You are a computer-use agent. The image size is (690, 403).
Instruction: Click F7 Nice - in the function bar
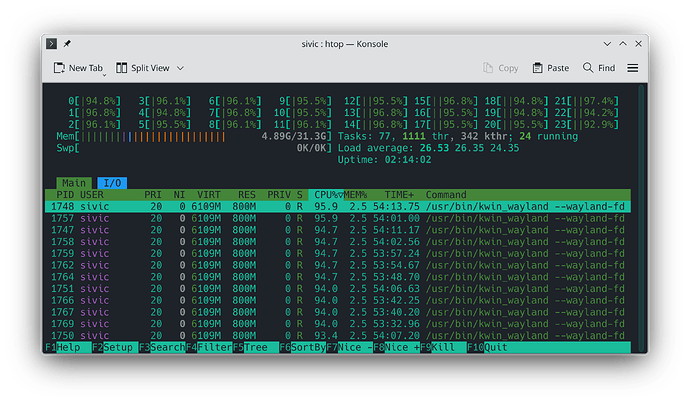[x=349, y=347]
